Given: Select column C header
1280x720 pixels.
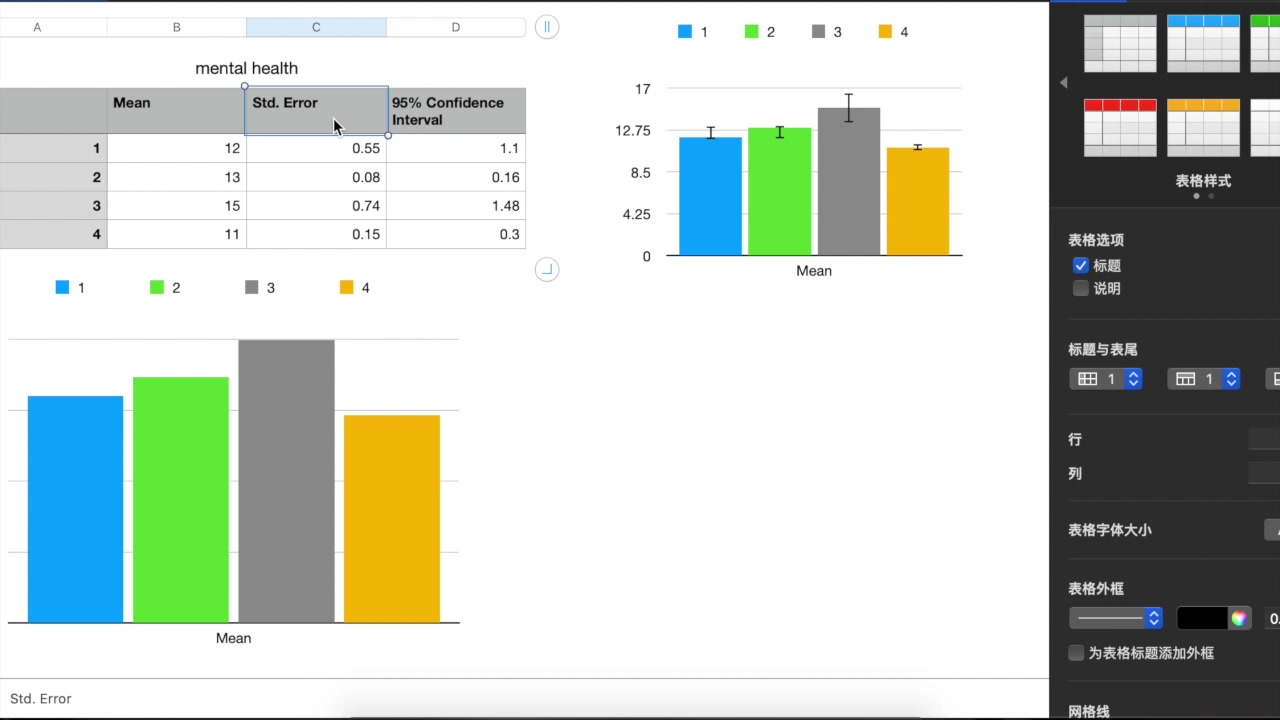Looking at the screenshot, I should coord(316,27).
